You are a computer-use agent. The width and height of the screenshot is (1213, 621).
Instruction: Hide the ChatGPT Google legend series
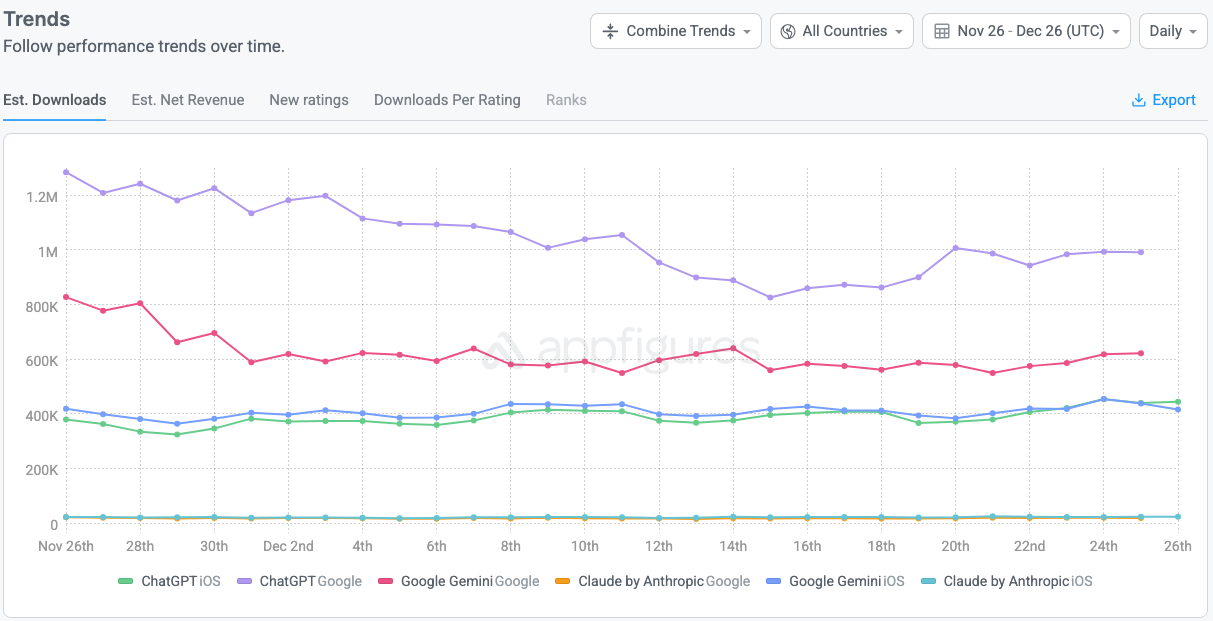(x=299, y=581)
